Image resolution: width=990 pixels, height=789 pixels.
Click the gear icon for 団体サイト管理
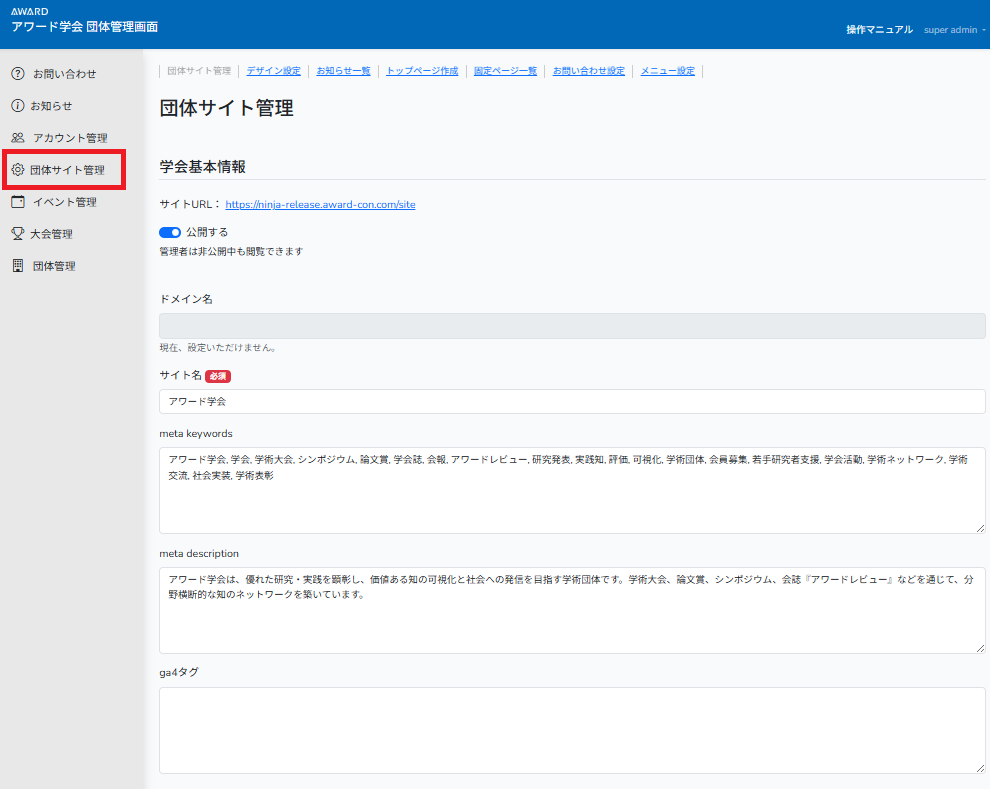pyautogui.click(x=18, y=170)
